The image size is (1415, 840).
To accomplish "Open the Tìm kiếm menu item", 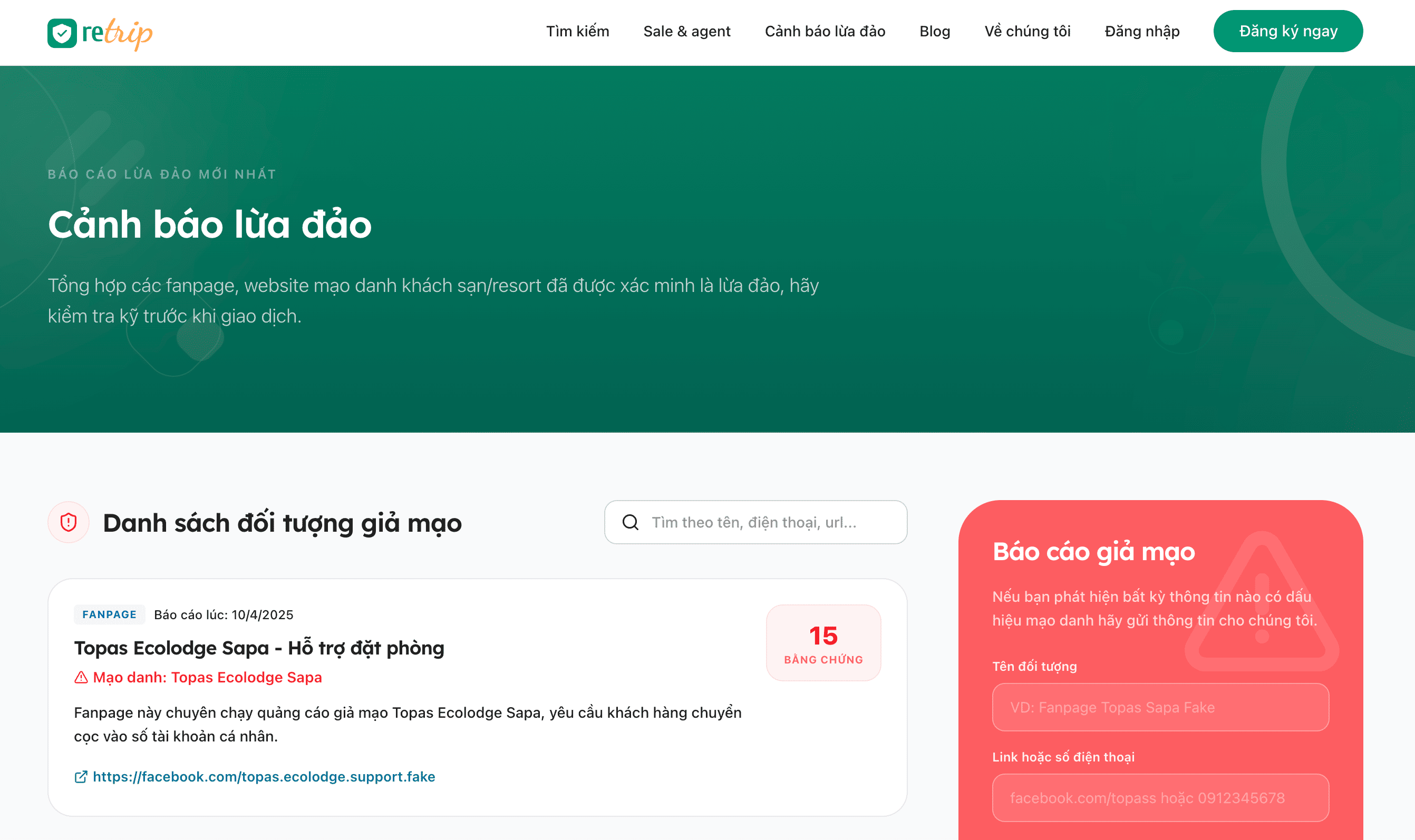I will click(578, 31).
